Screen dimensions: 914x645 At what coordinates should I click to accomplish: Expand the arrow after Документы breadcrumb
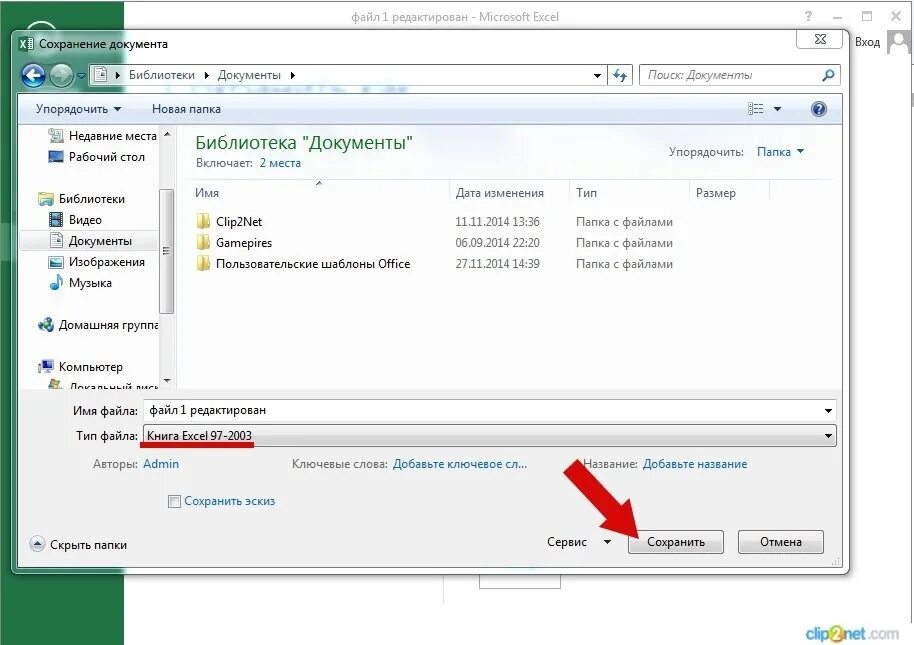(x=293, y=75)
